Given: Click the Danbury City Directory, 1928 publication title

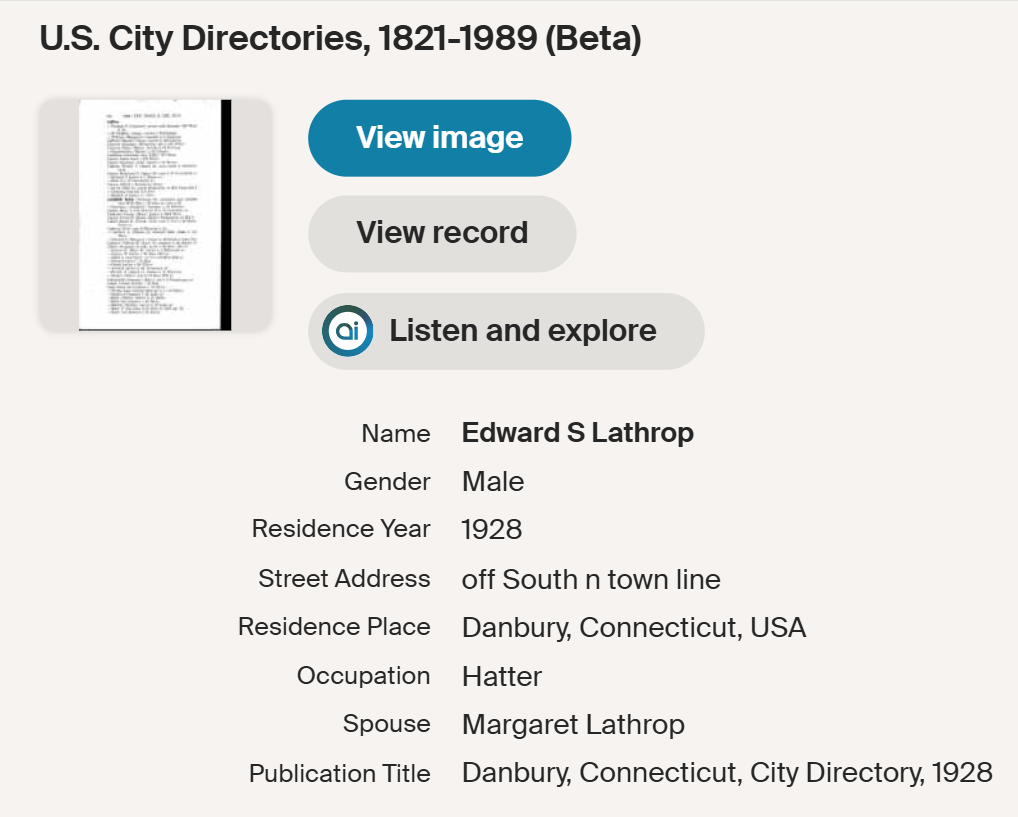Looking at the screenshot, I should click(x=727, y=773).
